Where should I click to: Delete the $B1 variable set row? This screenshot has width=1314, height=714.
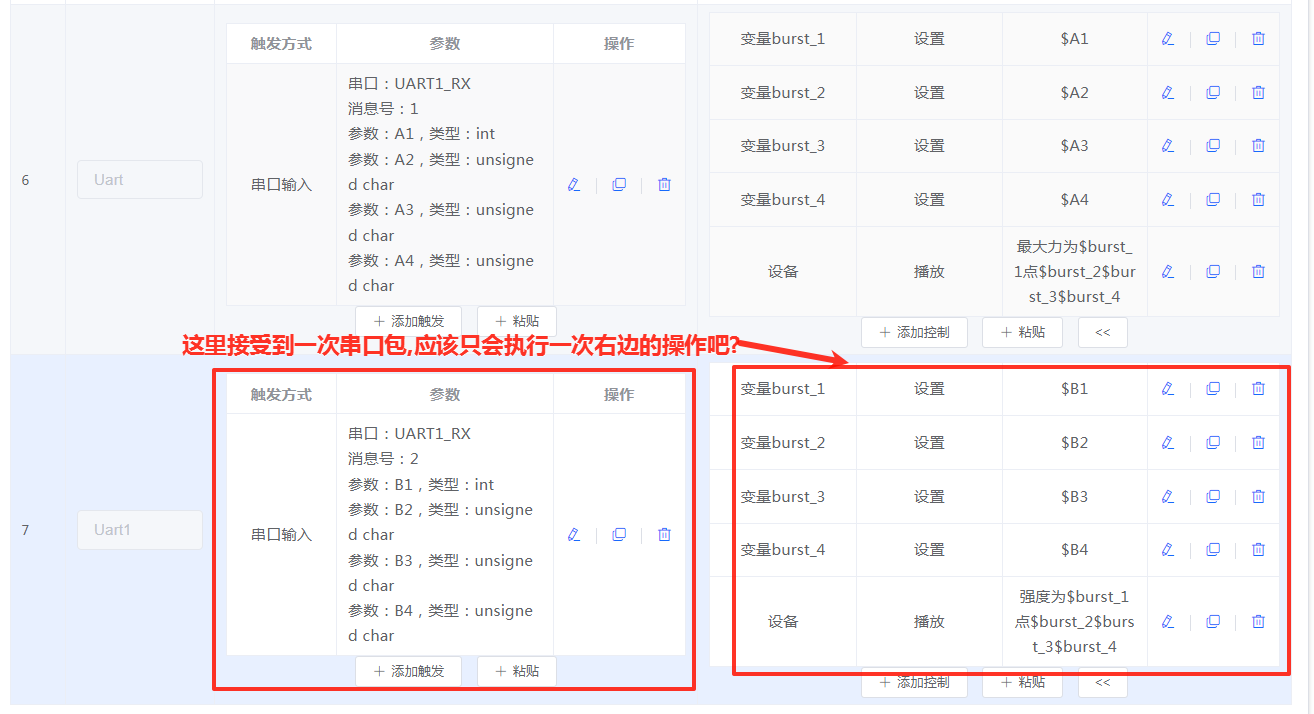1258,388
